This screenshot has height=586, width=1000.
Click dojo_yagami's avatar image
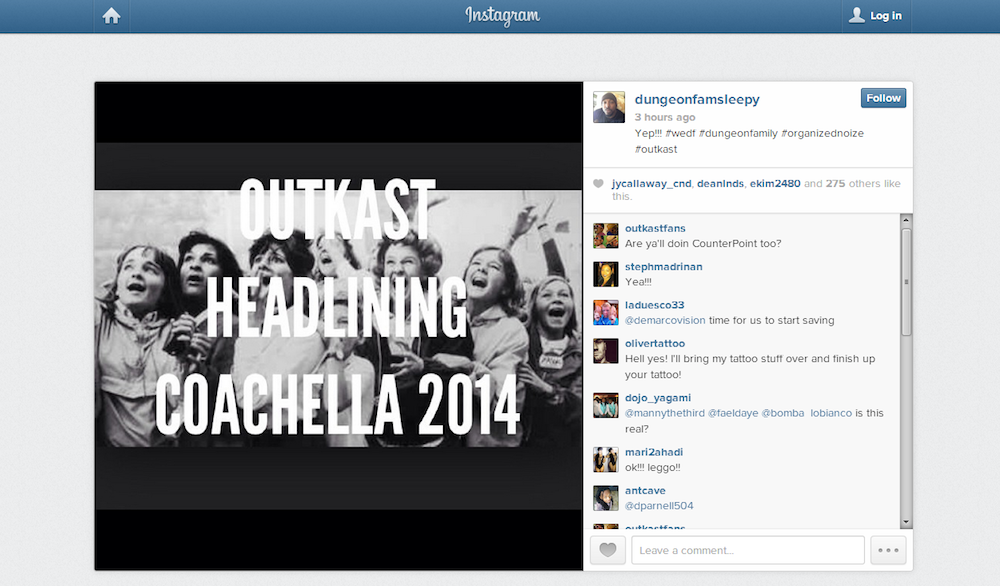click(606, 405)
